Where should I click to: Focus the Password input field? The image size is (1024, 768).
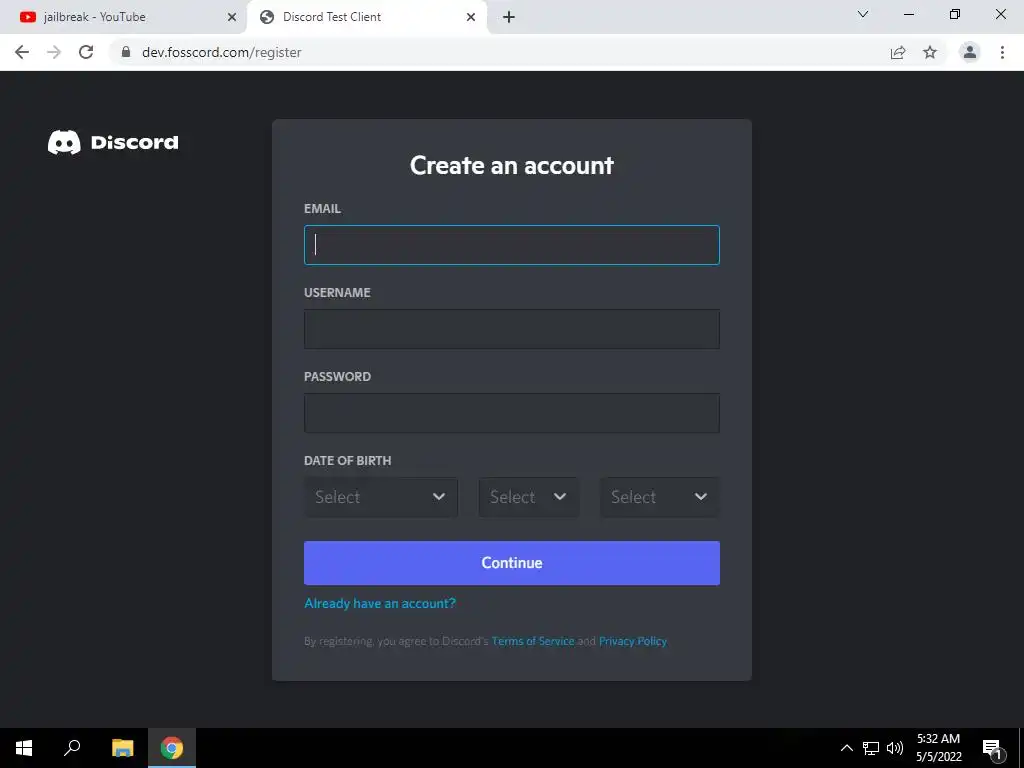[x=512, y=413]
